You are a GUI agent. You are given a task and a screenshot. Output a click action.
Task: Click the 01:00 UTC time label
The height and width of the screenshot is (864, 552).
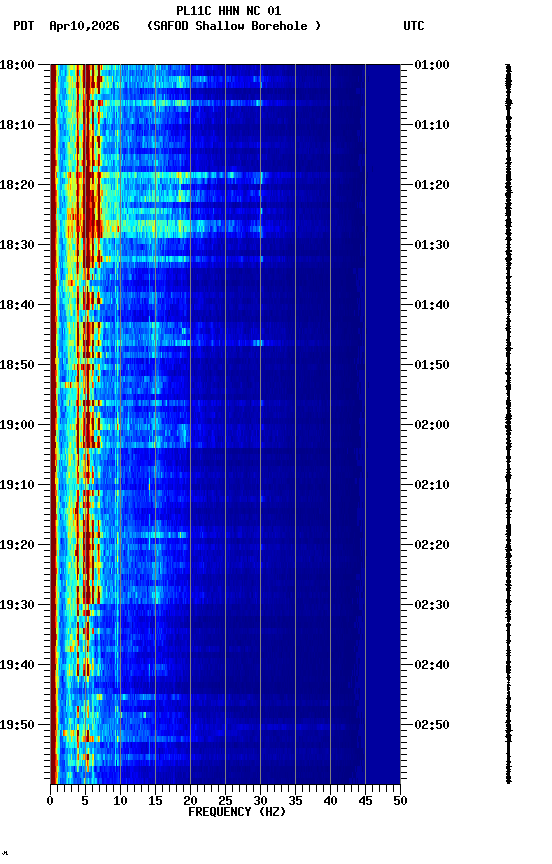point(432,65)
